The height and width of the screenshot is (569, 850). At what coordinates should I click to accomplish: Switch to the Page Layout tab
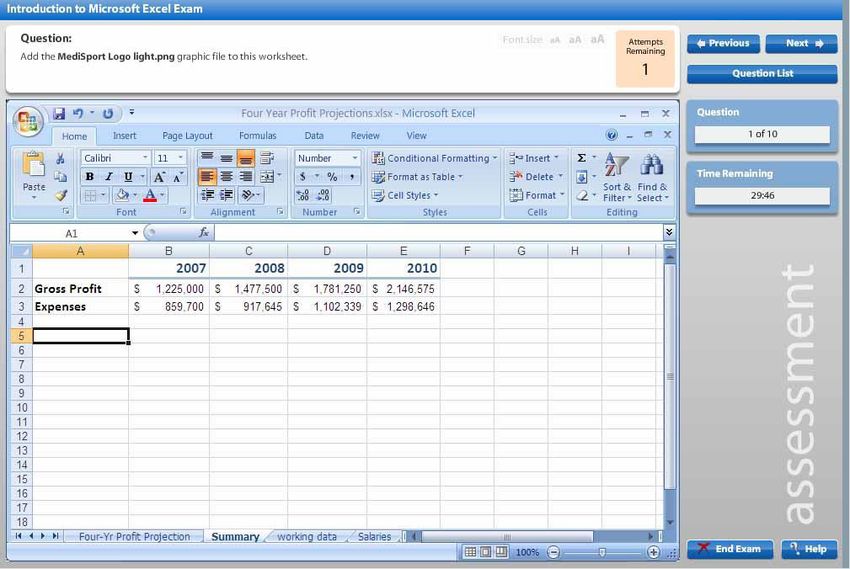pos(187,135)
